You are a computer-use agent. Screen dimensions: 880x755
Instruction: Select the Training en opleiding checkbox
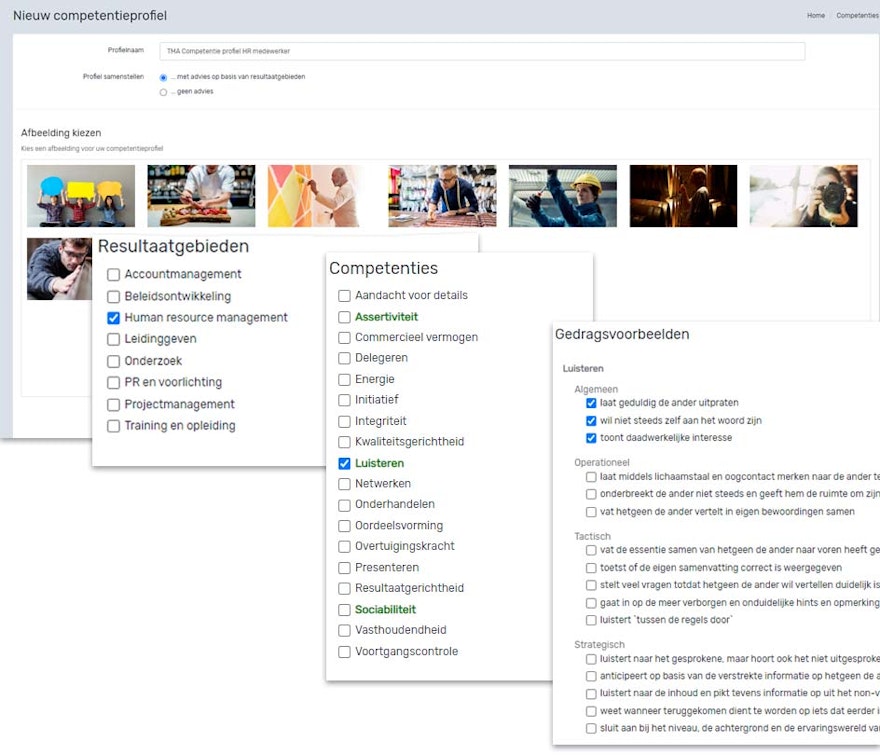[113, 426]
